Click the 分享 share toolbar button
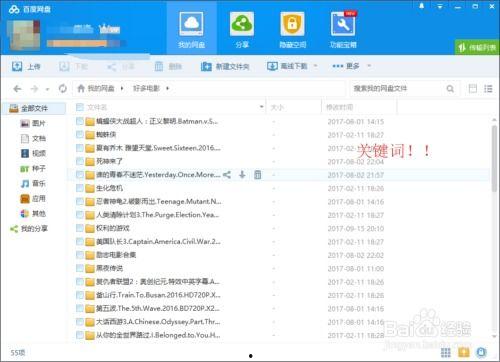 [x=121, y=67]
